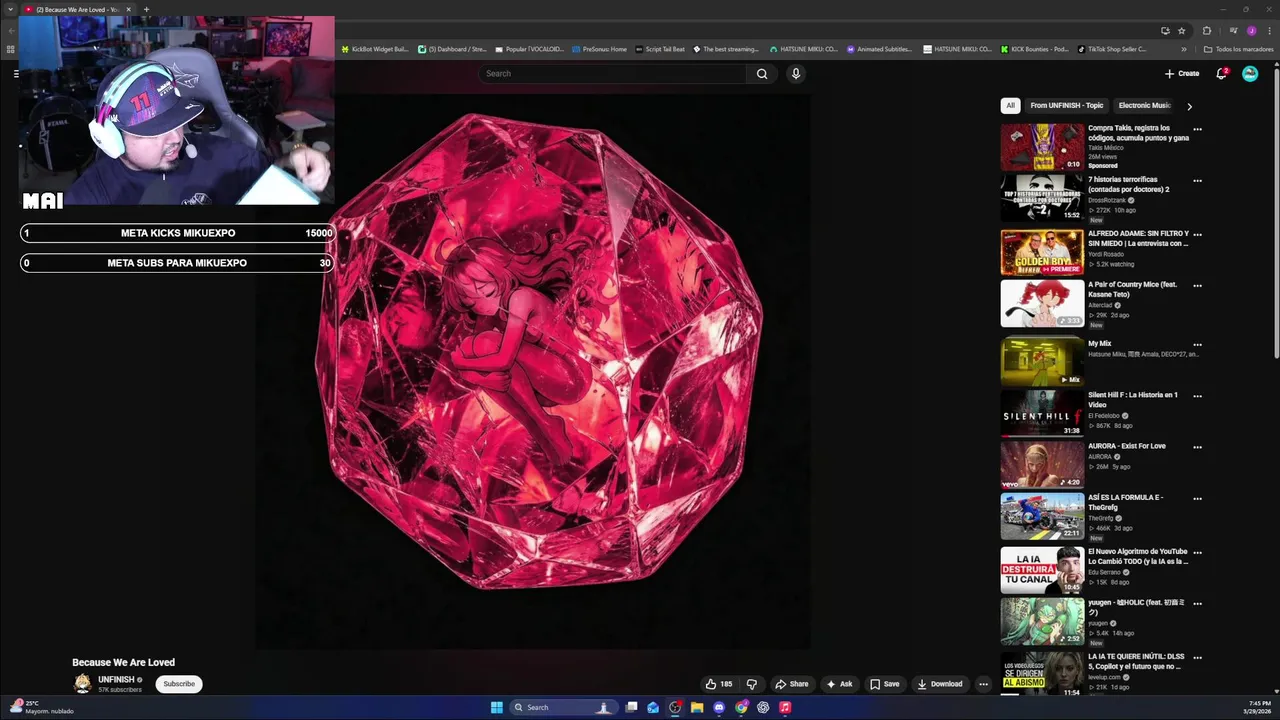Open Discord from the taskbar

(x=719, y=707)
